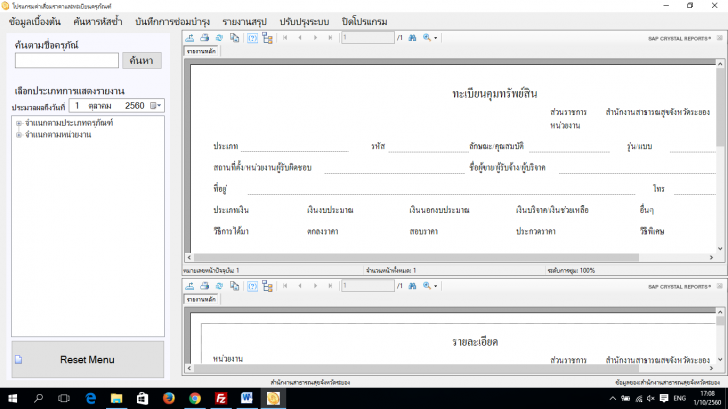Go to next page in top viewer
This screenshot has height=409, width=728.
315,38
